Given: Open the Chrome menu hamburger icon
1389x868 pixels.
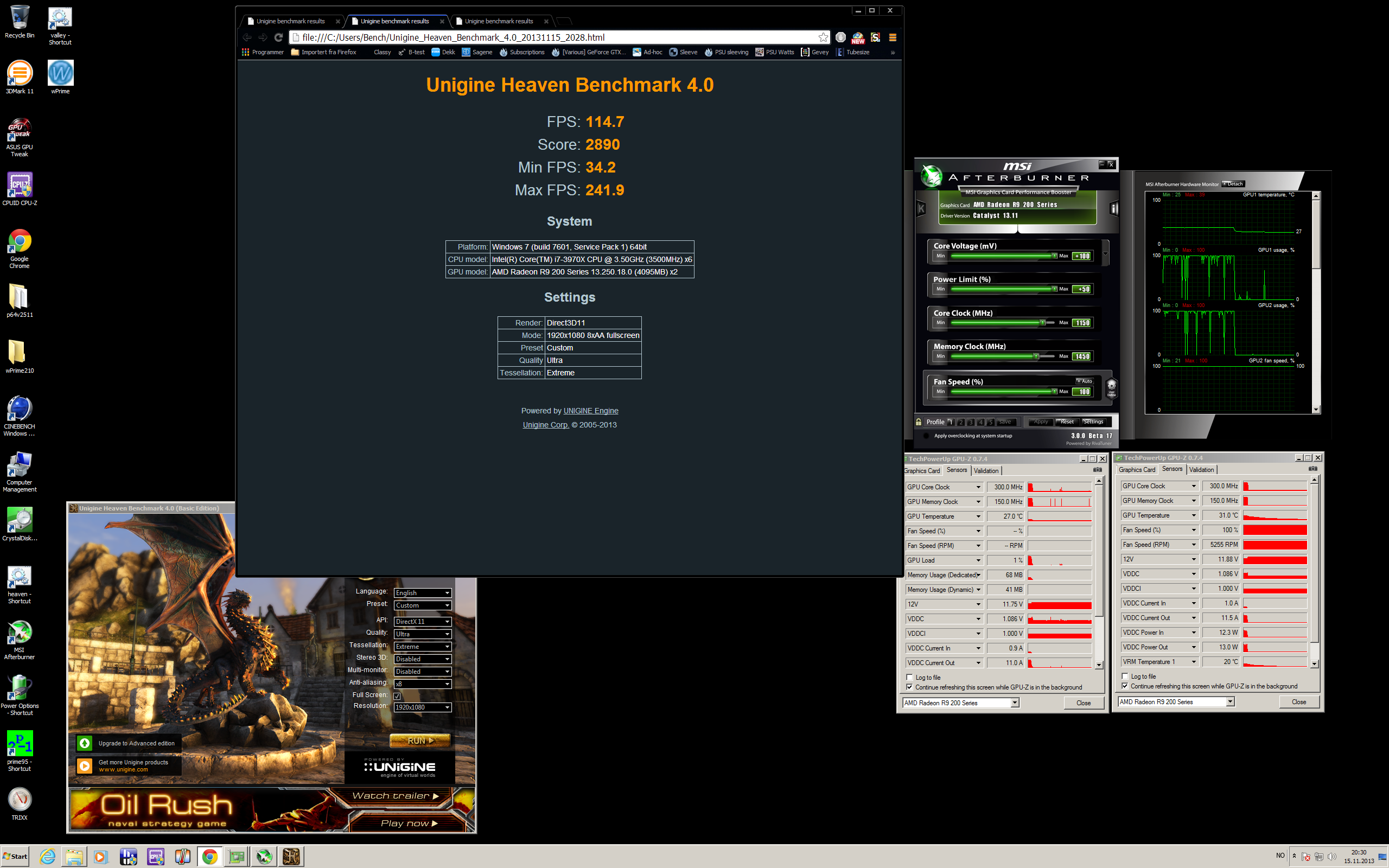Looking at the screenshot, I should pos(893,37).
